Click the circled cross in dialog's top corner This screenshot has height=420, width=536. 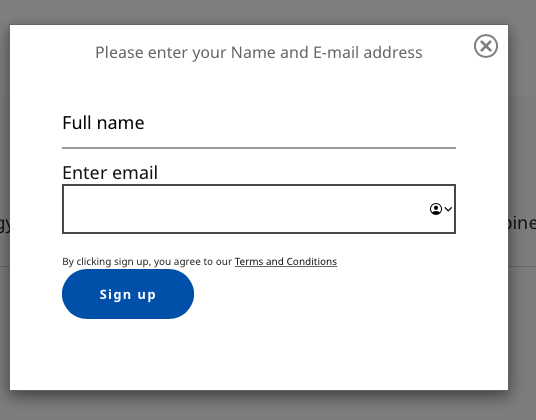pyautogui.click(x=486, y=46)
